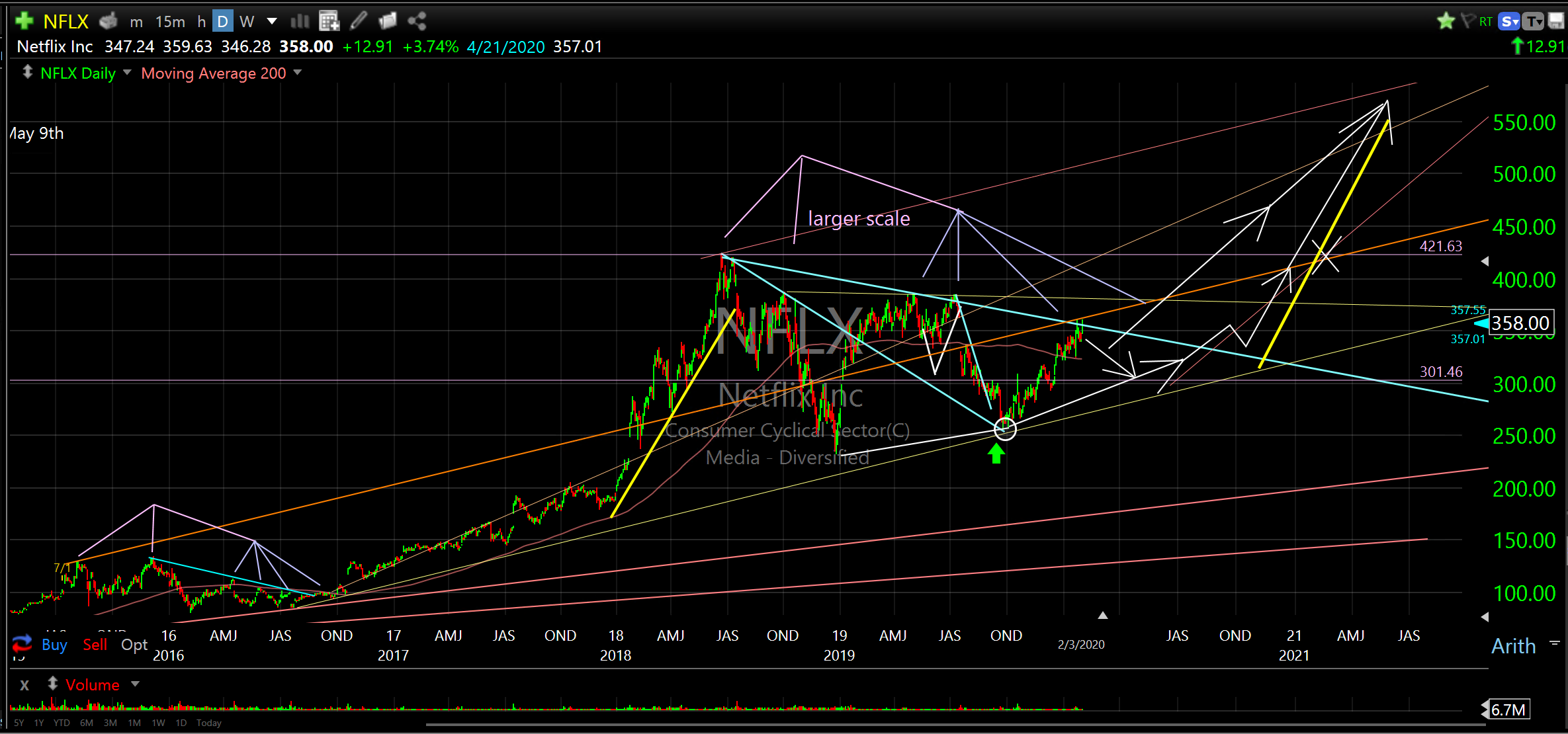Click the green plus add-symbol icon
Image resolution: width=1568 pixels, height=734 pixels.
tap(24, 21)
